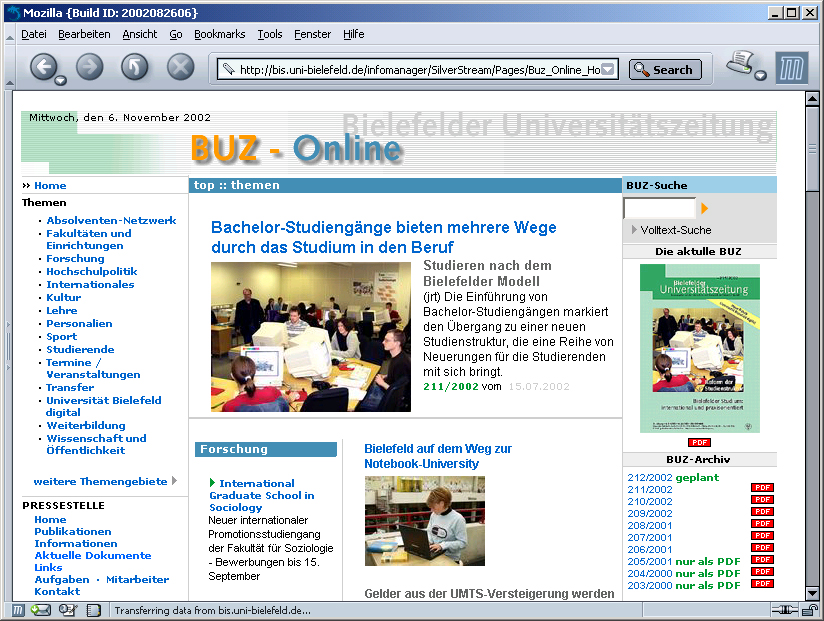824x621 pixels.
Task: Click the BUZ-Suche text field
Action: pyautogui.click(x=659, y=208)
